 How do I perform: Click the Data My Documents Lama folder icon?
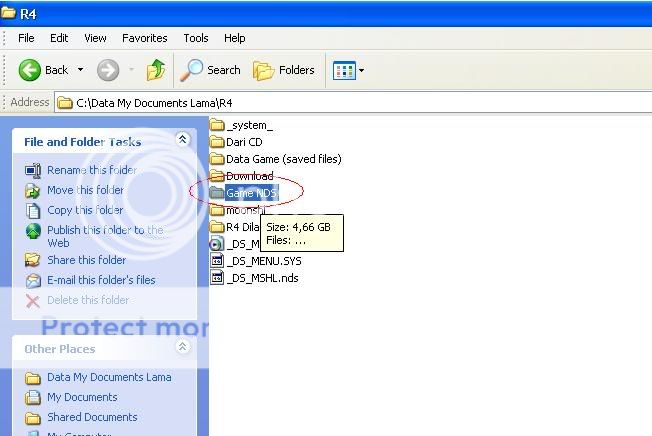coord(33,378)
